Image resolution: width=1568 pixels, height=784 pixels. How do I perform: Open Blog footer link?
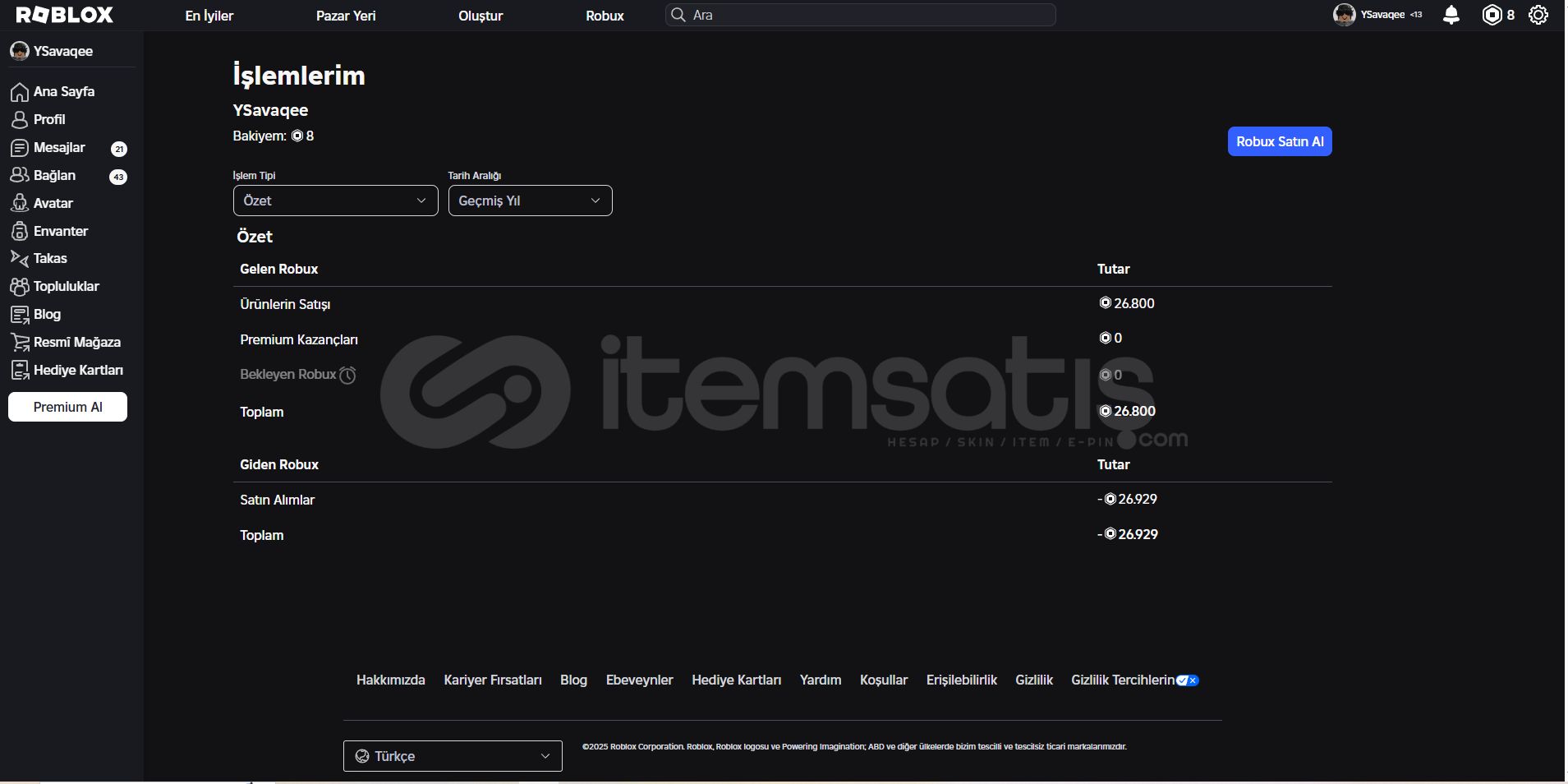(574, 680)
